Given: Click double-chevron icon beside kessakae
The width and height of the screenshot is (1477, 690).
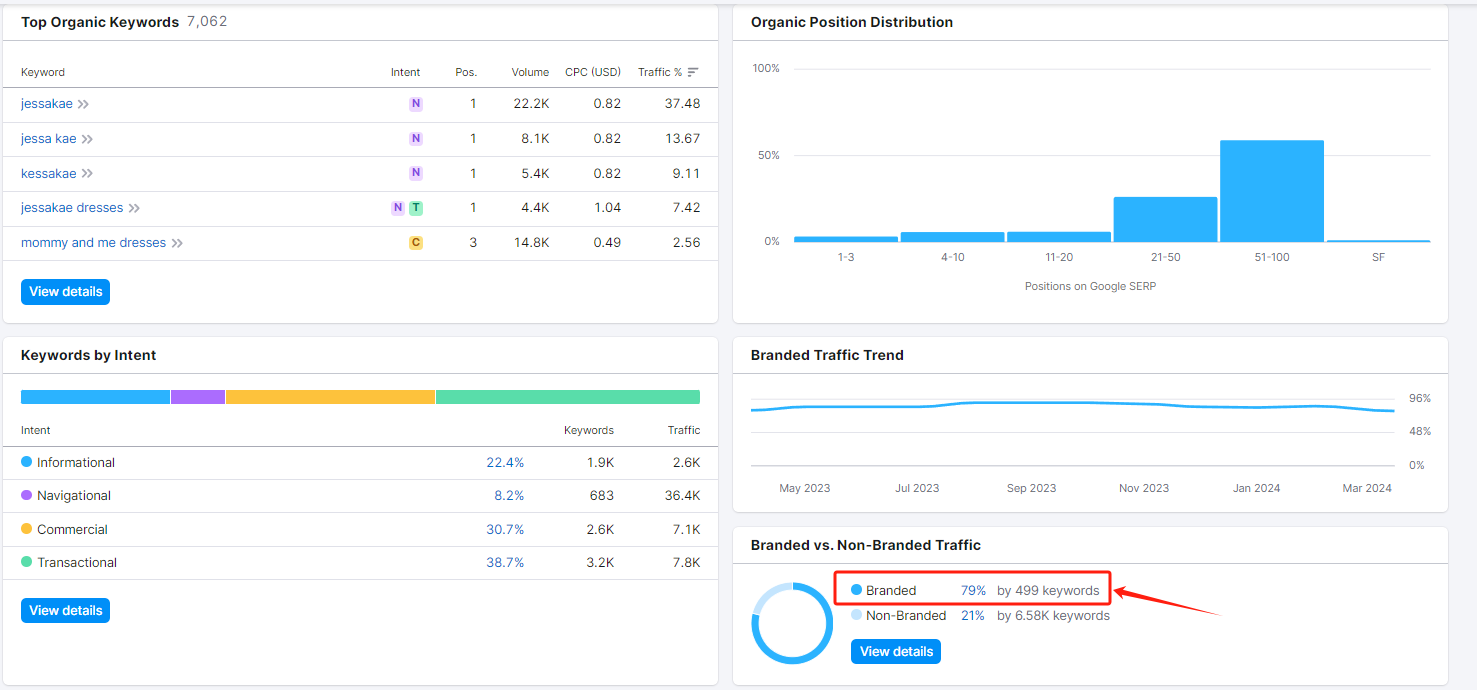Looking at the screenshot, I should click(x=88, y=174).
